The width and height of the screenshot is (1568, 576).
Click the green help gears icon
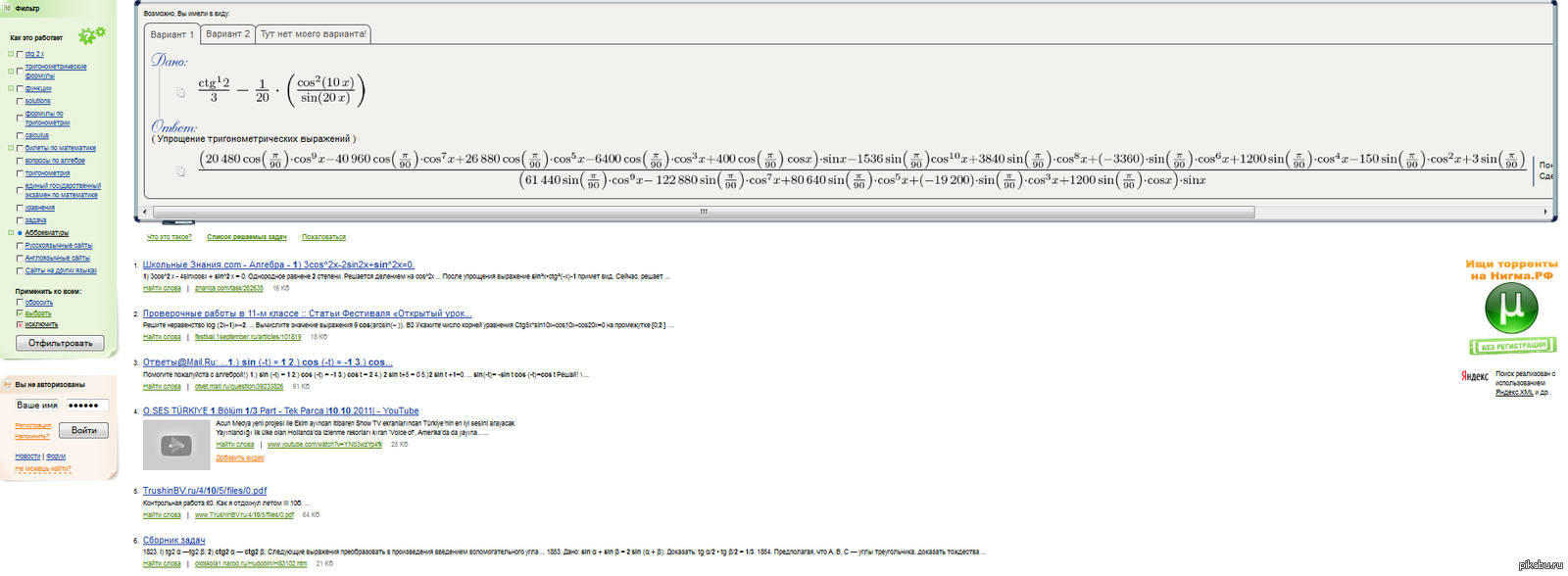point(92,35)
